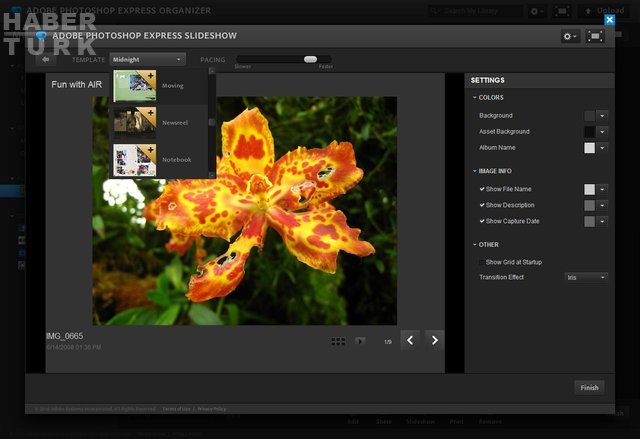640x439 pixels.
Task: Go to the next slide
Action: tap(434, 340)
